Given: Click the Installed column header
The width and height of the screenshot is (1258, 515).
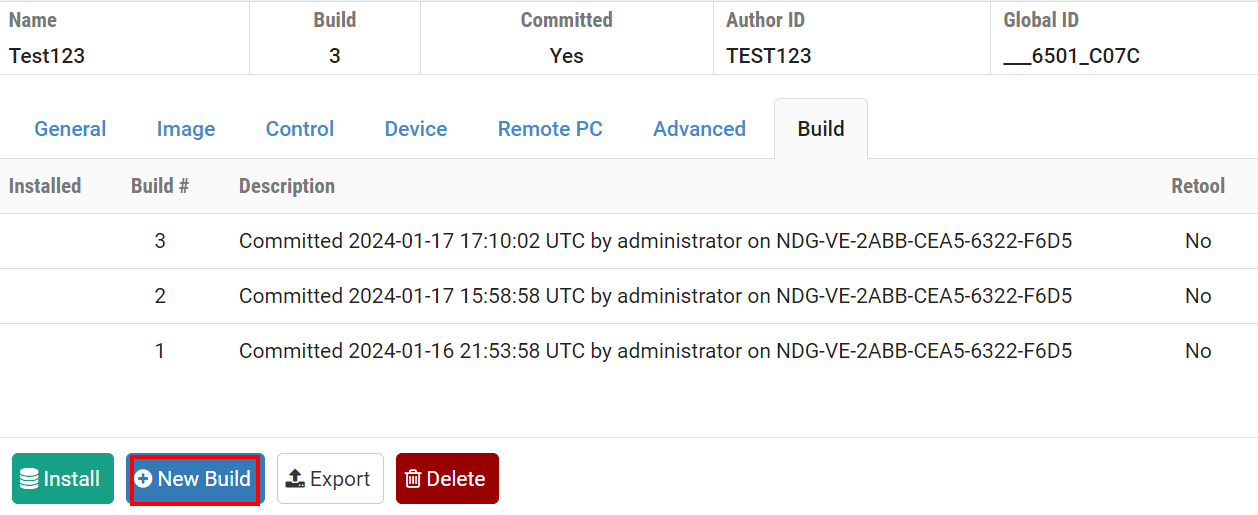Looking at the screenshot, I should tap(45, 186).
